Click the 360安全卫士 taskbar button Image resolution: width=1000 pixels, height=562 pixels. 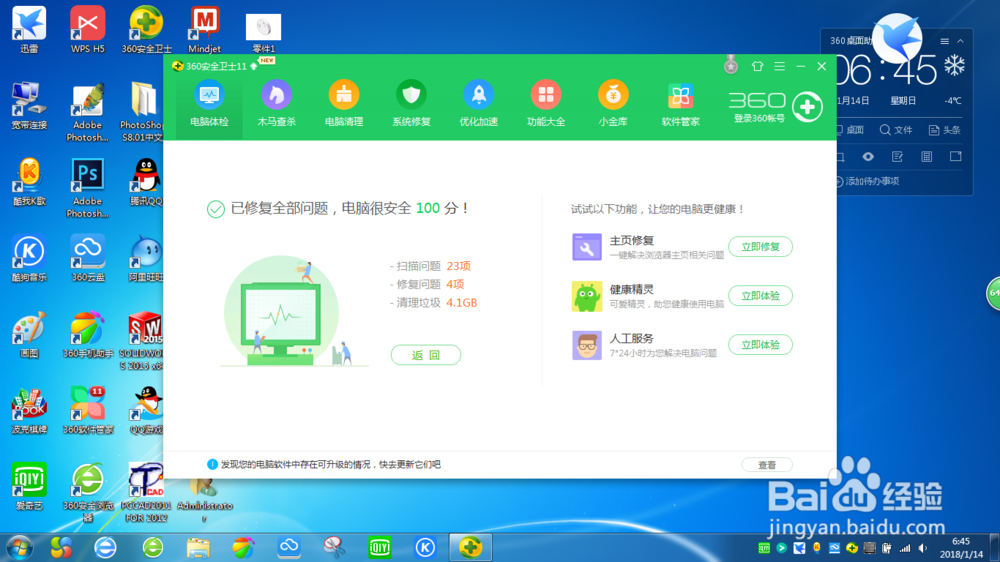pos(471,547)
